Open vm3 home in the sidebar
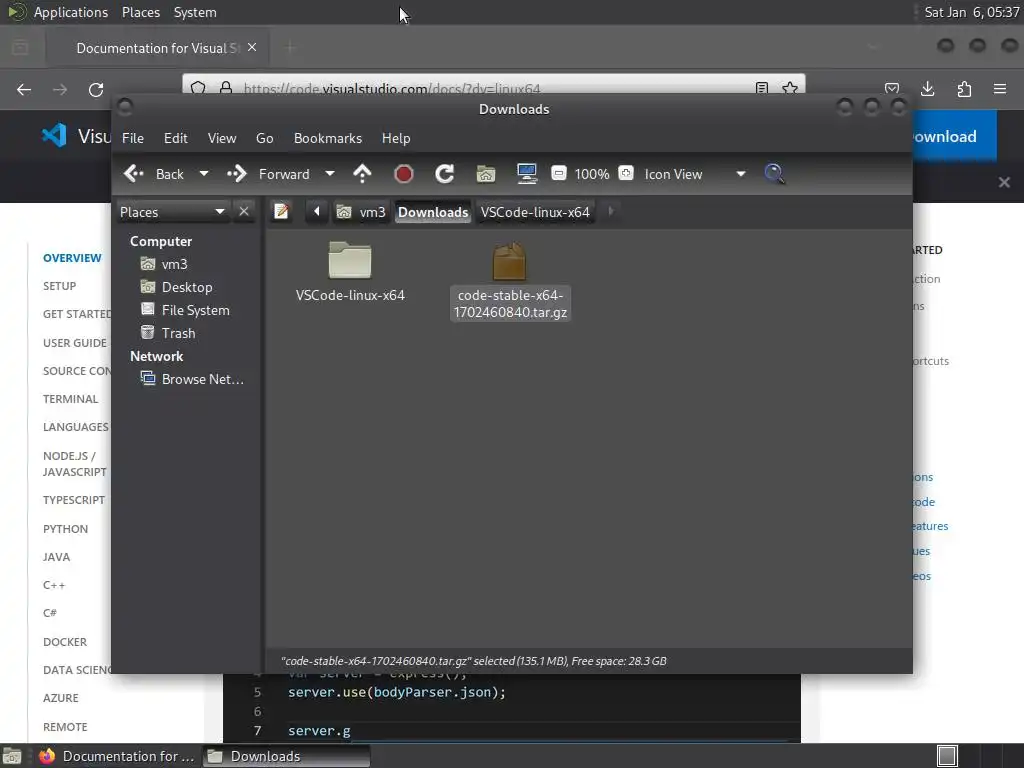Viewport: 1024px width, 768px height. [165, 264]
